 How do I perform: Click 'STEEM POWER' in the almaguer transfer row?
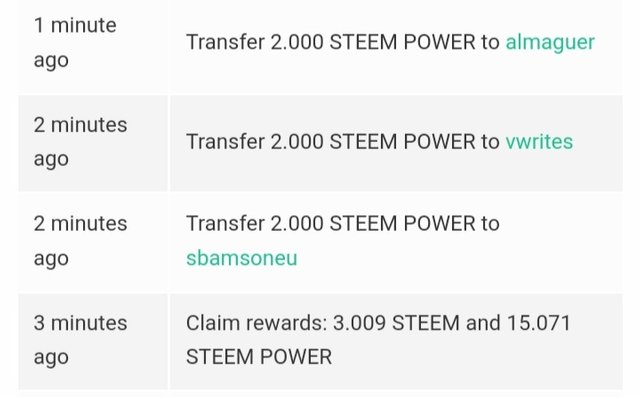(402, 42)
